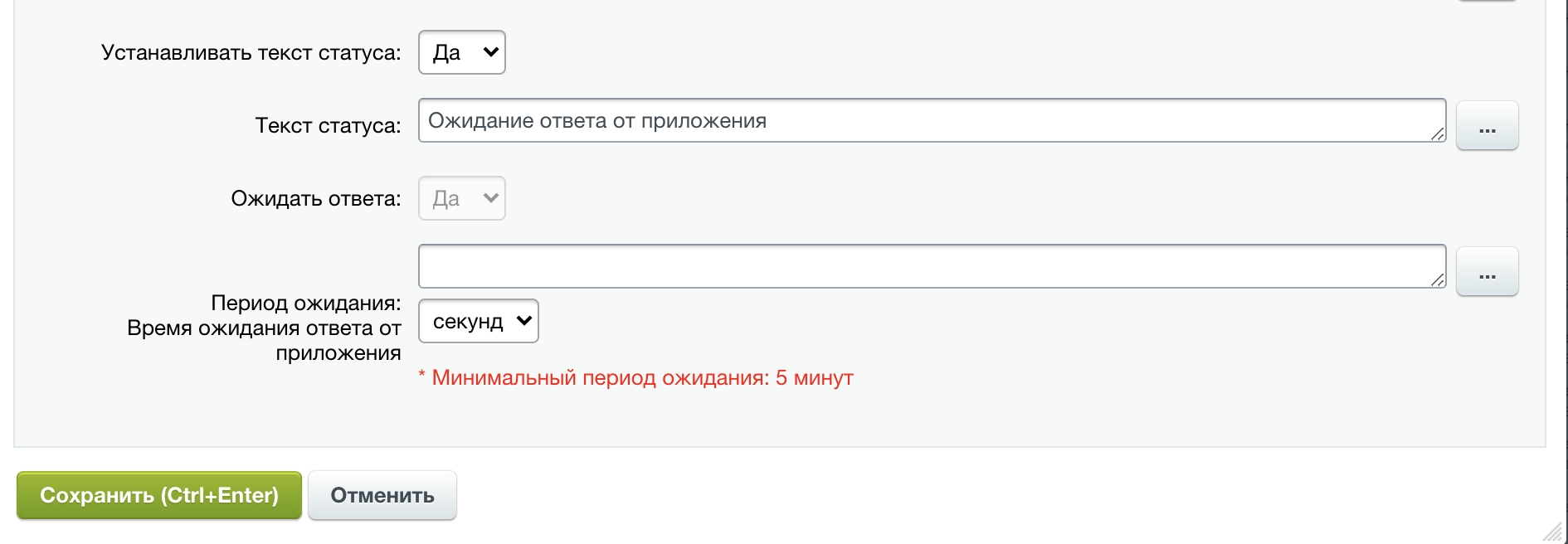Click the disabled "Ожидать ответа" dropdown
This screenshot has height=544, width=1568.
(461, 197)
